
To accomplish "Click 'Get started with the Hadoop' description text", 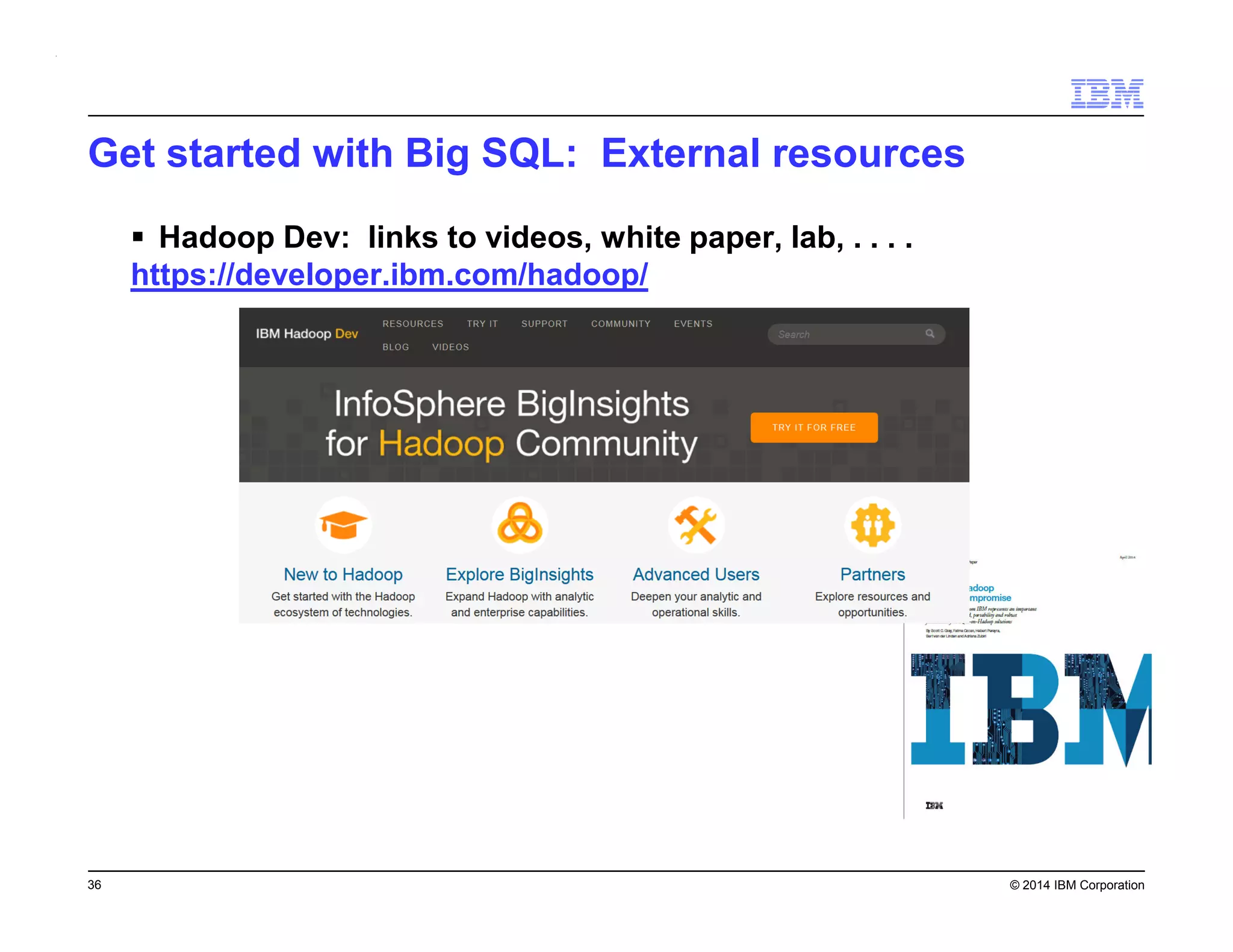I will pos(343,596).
